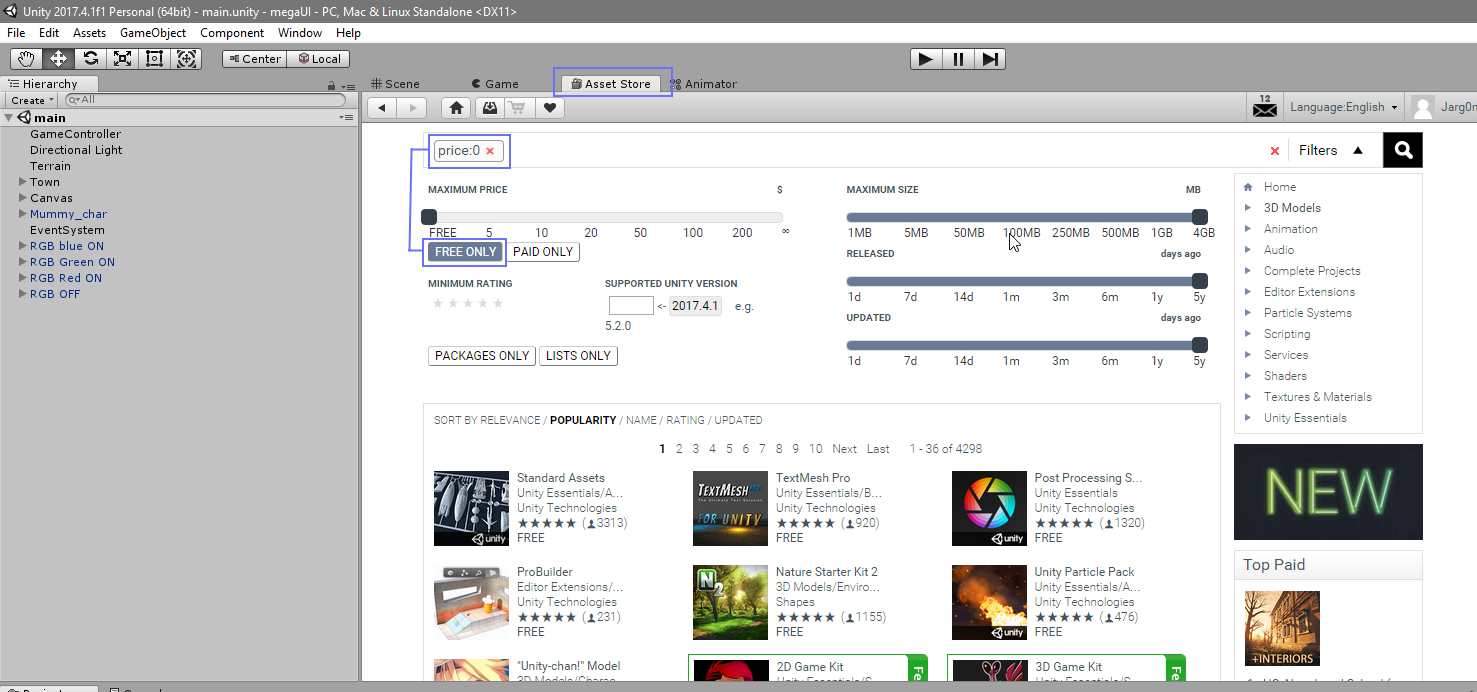Expand the RGB OFF object

coord(23,294)
